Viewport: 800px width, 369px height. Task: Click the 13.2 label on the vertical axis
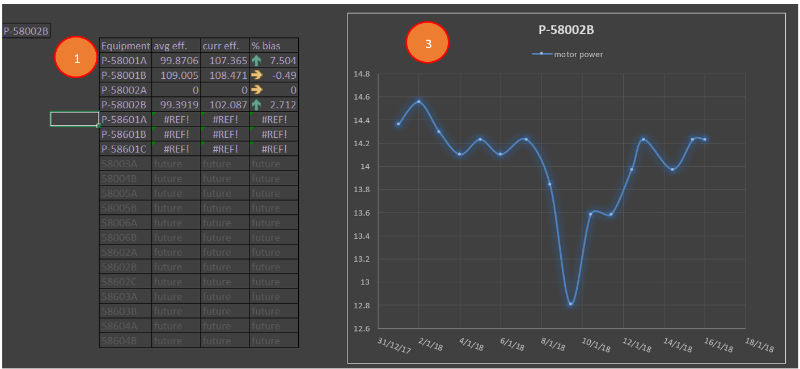tap(361, 259)
